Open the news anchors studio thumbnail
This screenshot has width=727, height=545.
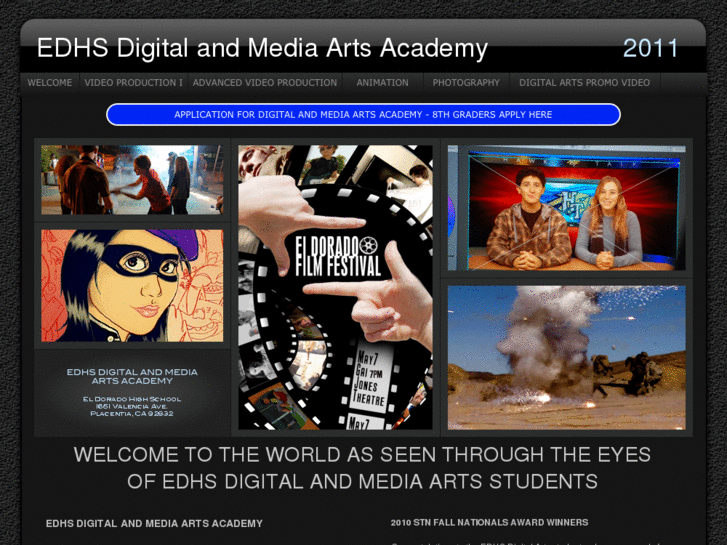[567, 208]
